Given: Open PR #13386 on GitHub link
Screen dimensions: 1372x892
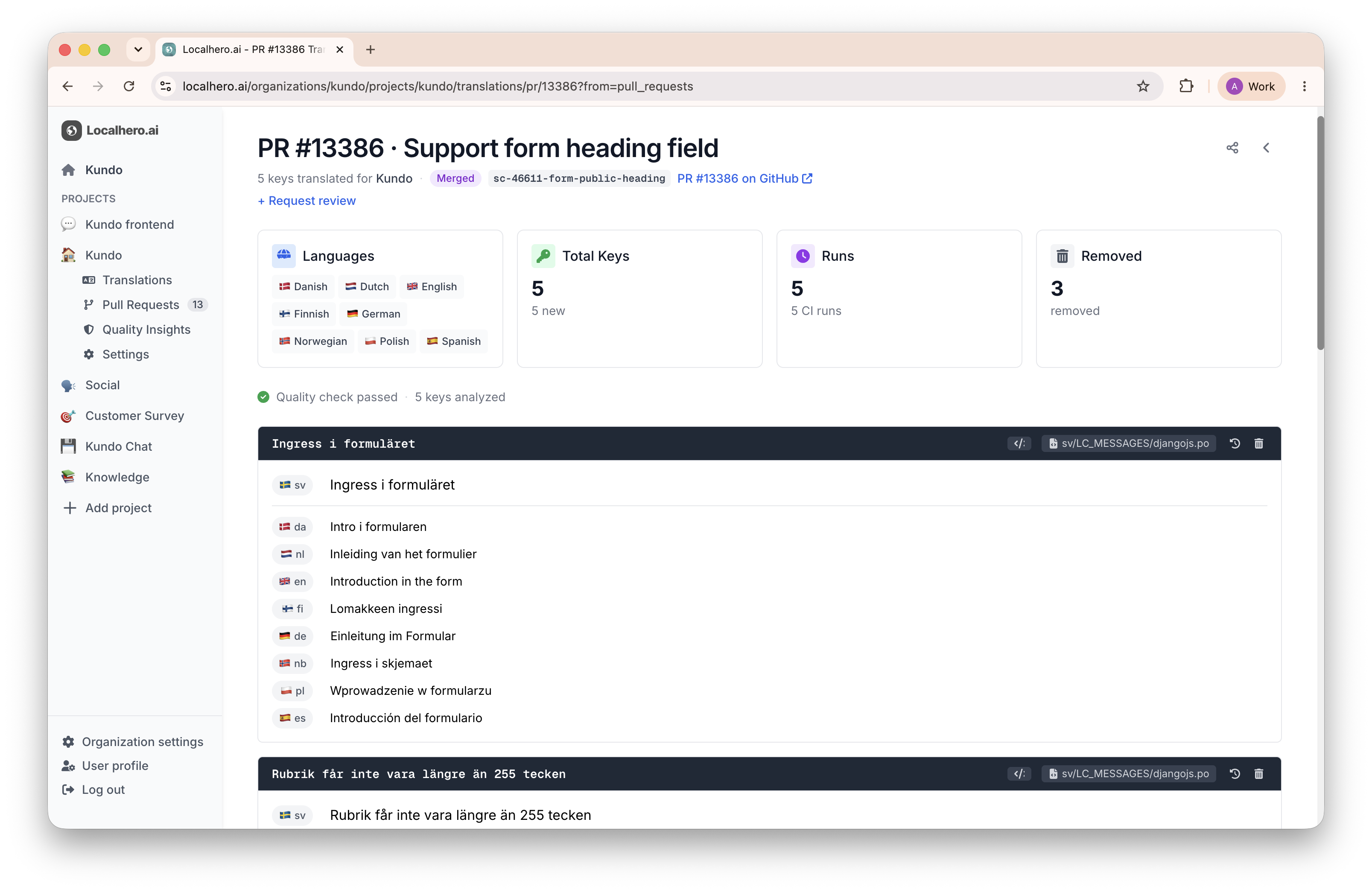Looking at the screenshot, I should pos(745,179).
